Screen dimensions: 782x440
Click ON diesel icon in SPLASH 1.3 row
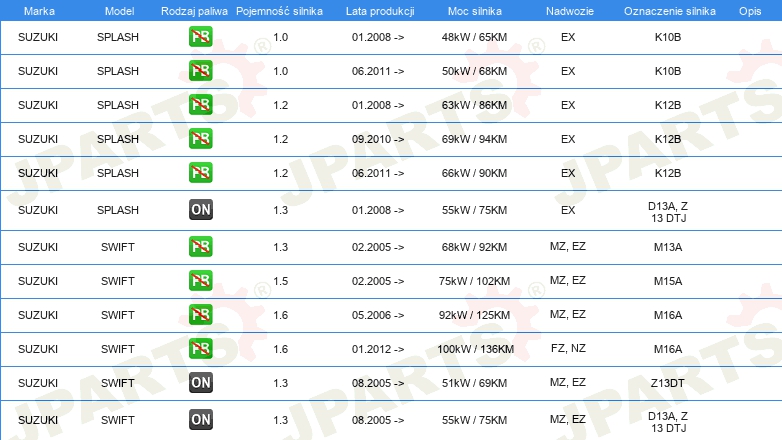(200, 210)
